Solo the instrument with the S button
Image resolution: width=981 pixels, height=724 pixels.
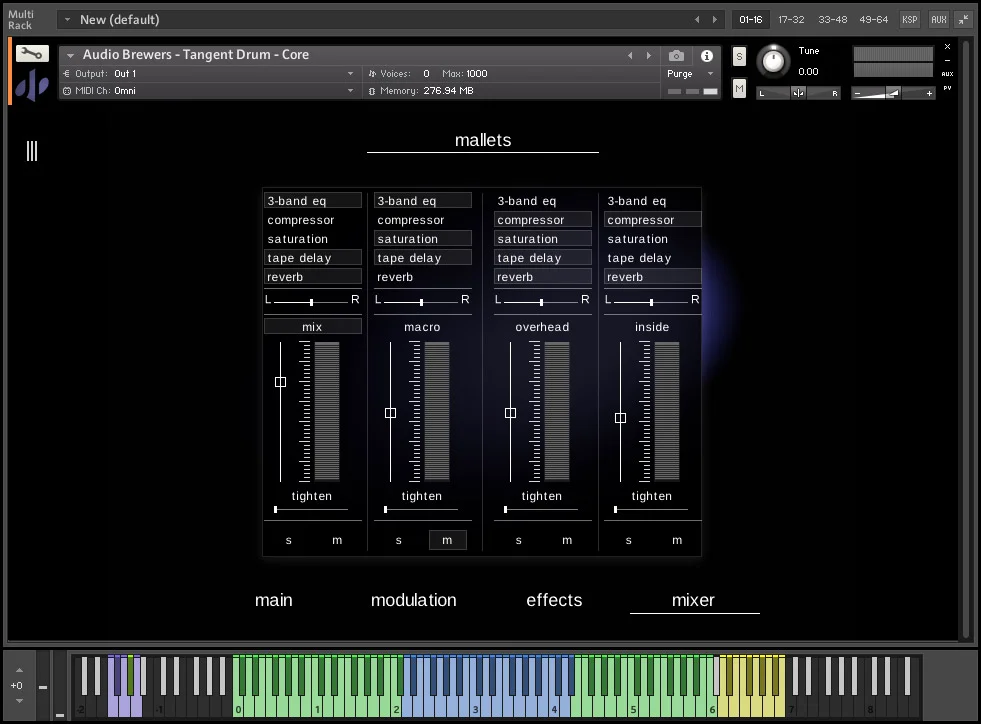(739, 56)
